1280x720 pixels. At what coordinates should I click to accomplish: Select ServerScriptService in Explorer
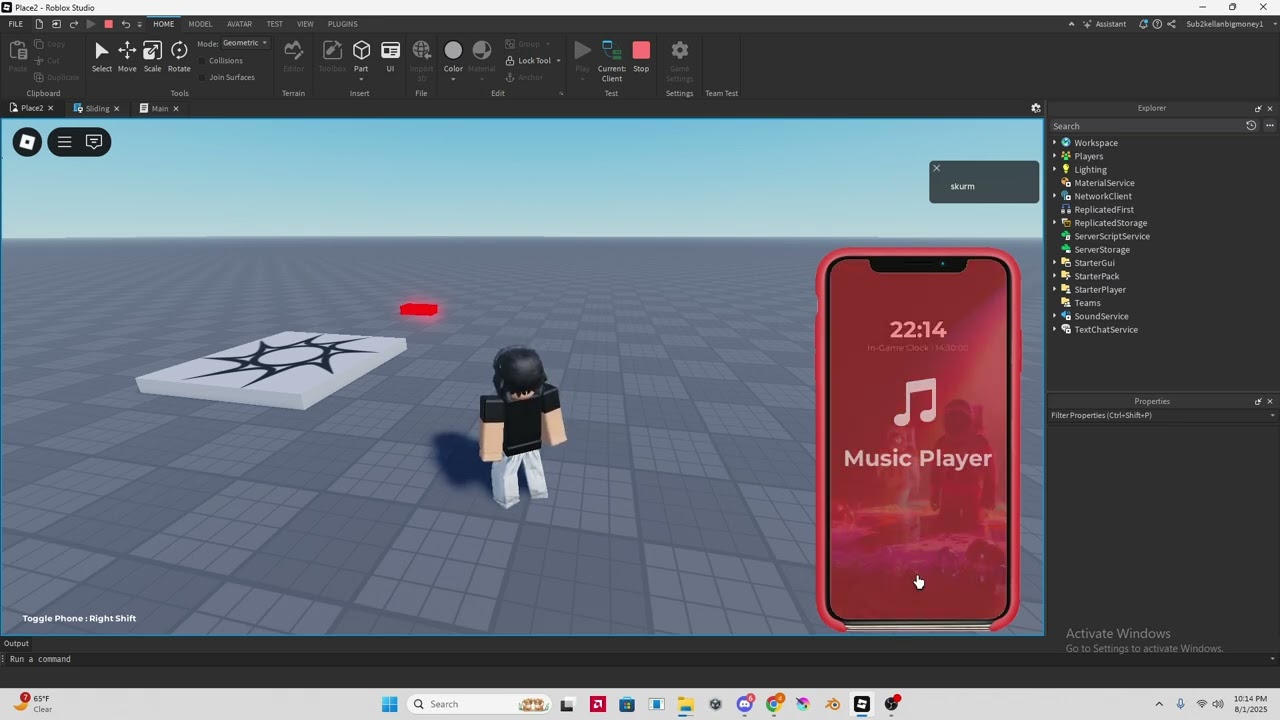[1111, 236]
